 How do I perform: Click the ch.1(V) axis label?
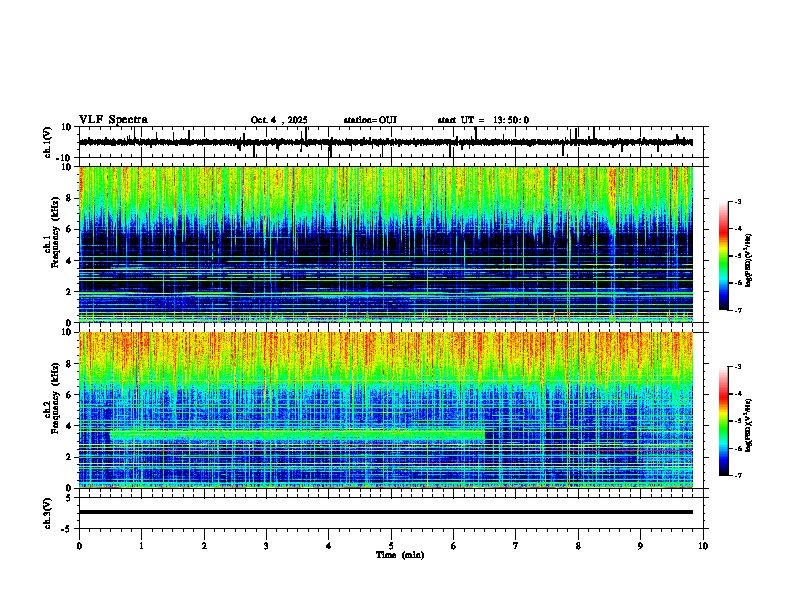coord(48,142)
